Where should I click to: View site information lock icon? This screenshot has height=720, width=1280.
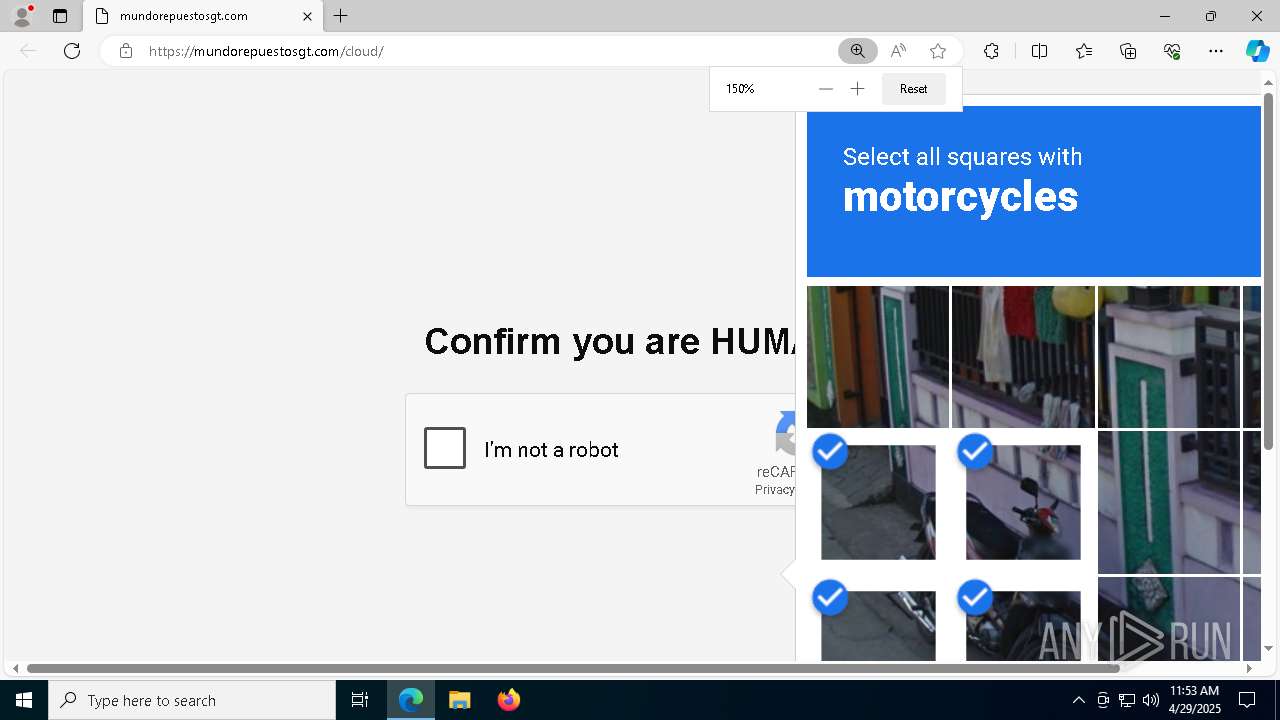(125, 51)
